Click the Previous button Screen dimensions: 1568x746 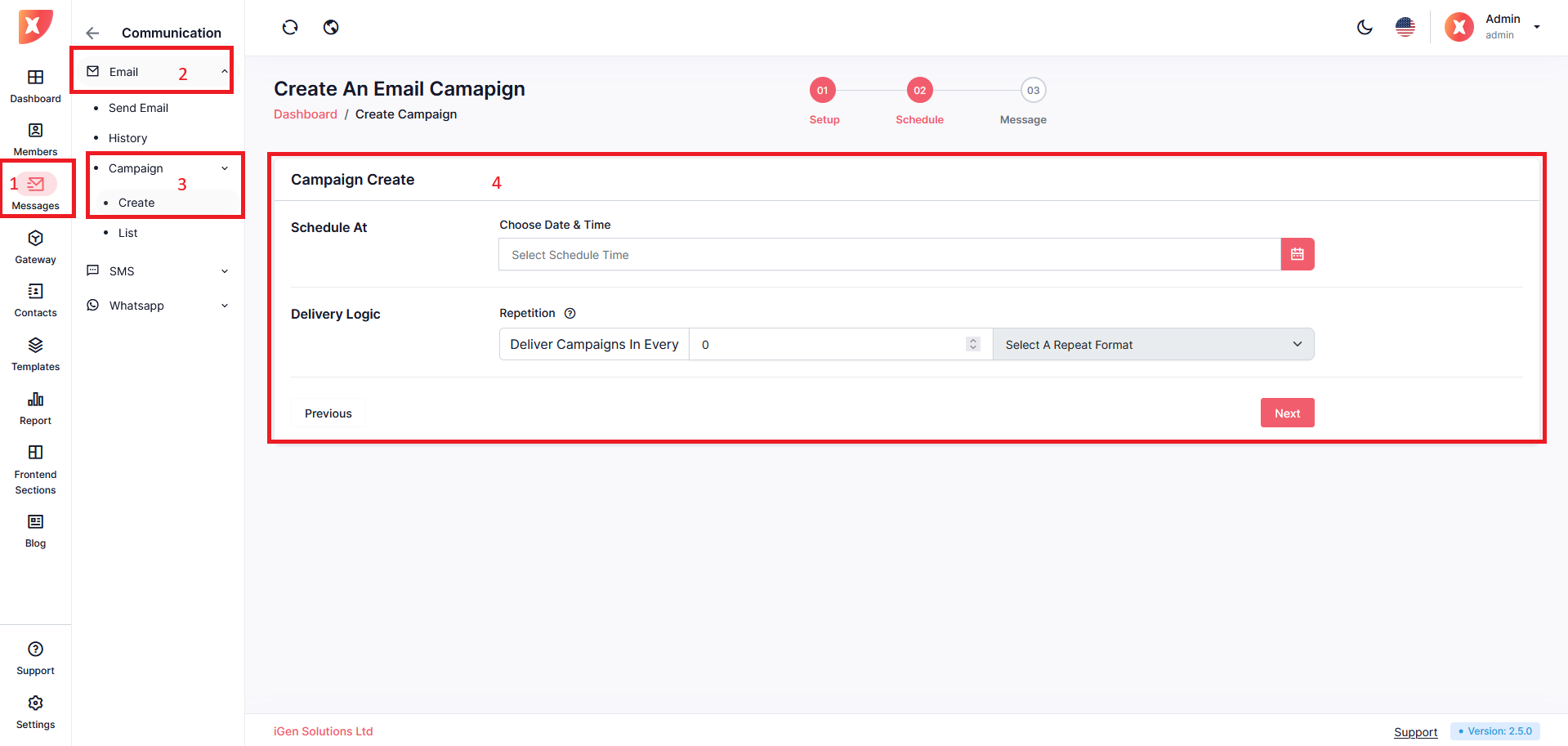tap(328, 413)
